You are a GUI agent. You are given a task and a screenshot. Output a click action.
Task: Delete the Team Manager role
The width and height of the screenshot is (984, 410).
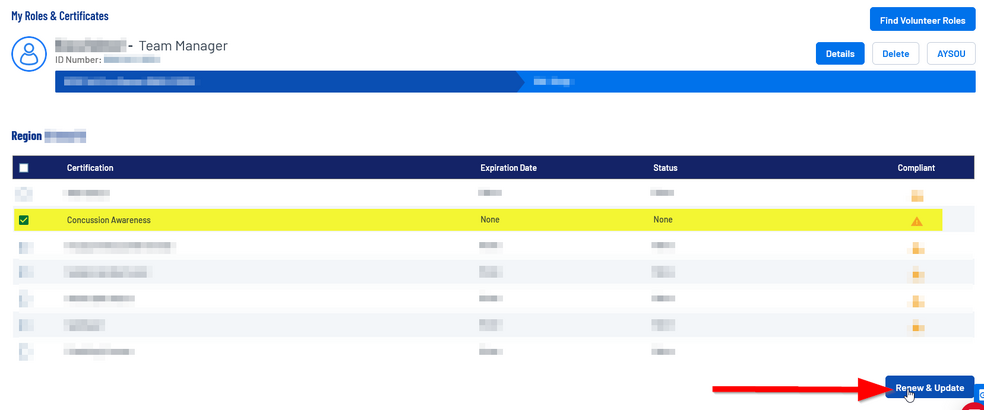pos(895,54)
